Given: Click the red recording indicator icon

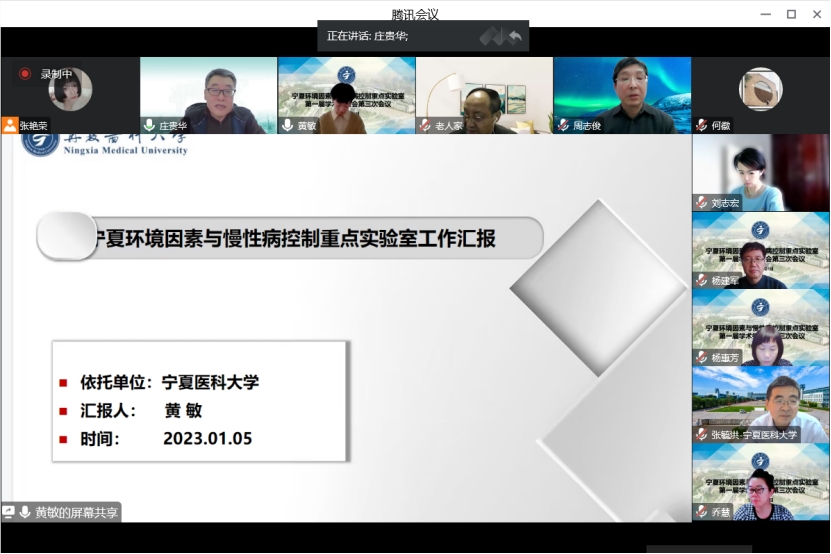Looking at the screenshot, I should pos(25,74).
